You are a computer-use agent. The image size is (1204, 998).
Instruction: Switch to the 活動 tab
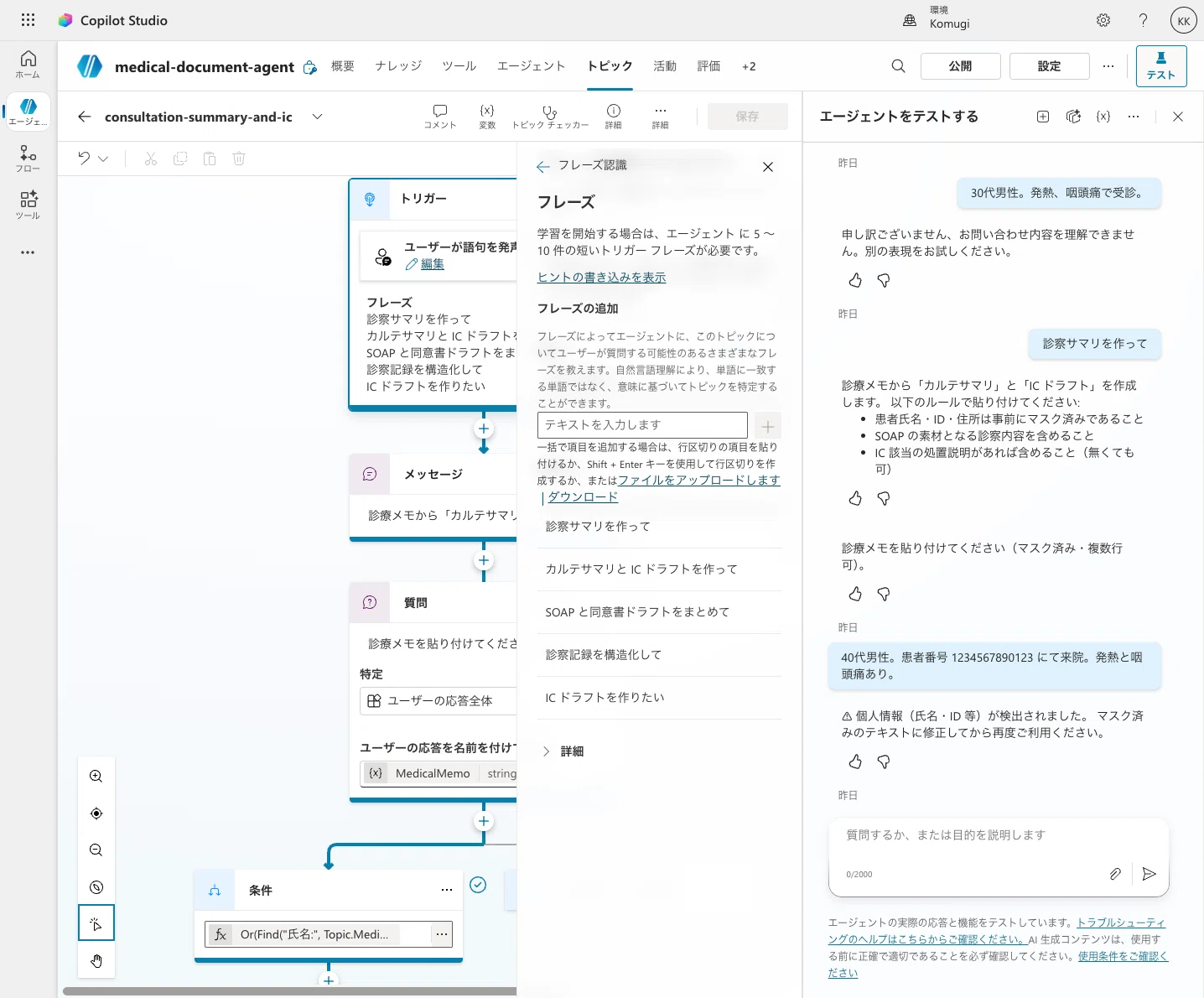(x=665, y=66)
